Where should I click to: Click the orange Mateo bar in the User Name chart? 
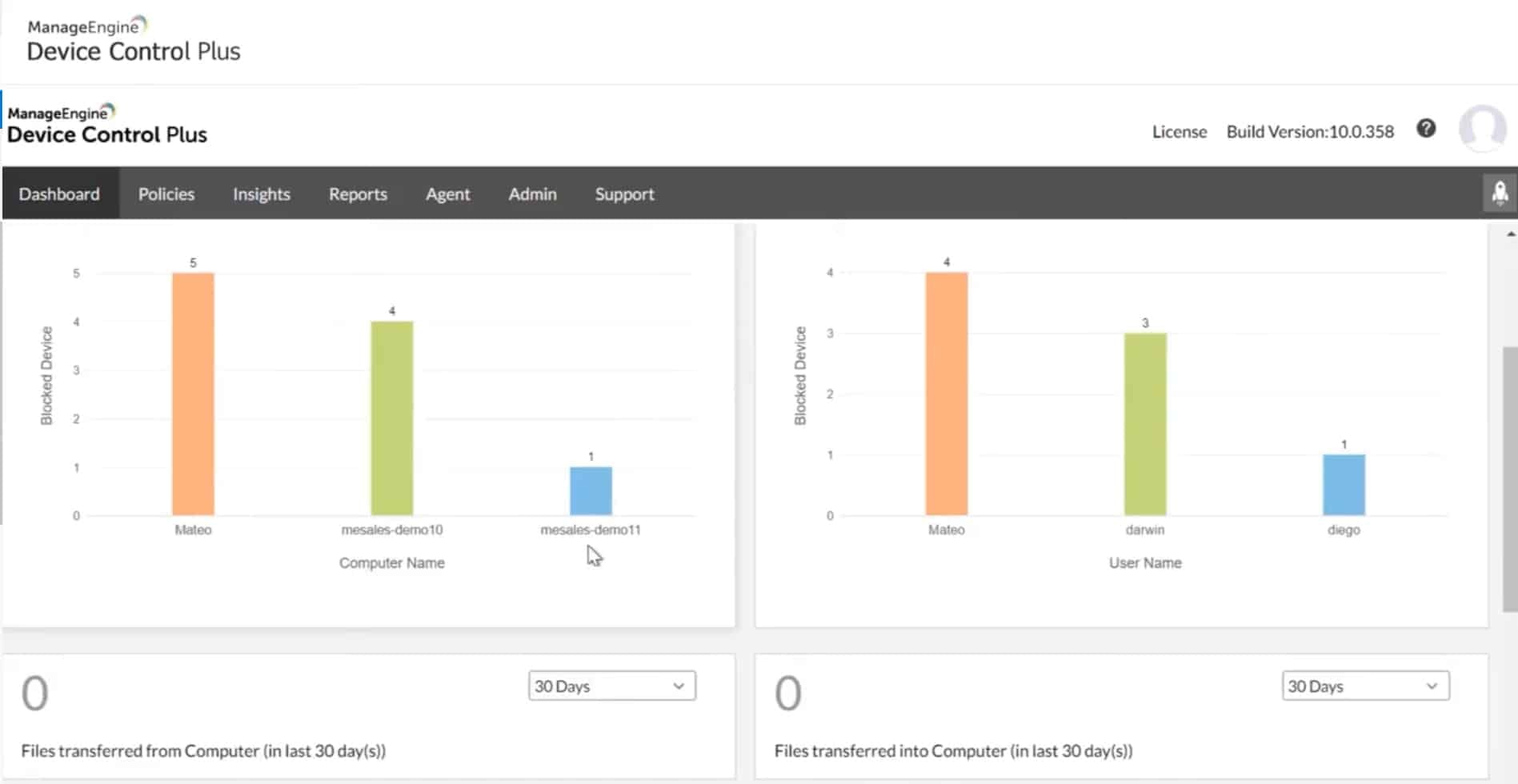(947, 394)
